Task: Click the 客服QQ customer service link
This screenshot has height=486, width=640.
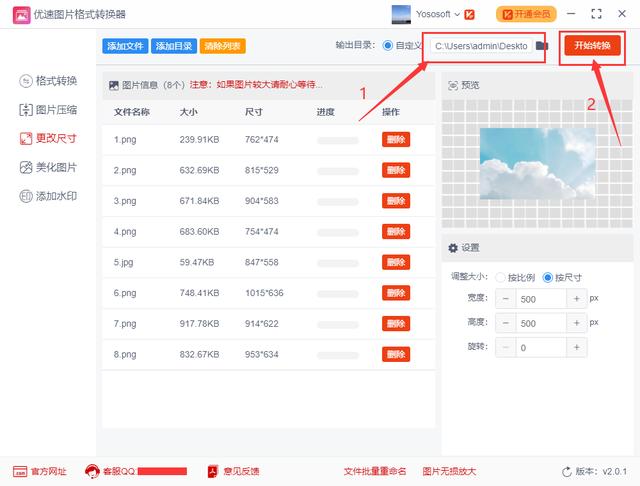Action: click(x=136, y=472)
